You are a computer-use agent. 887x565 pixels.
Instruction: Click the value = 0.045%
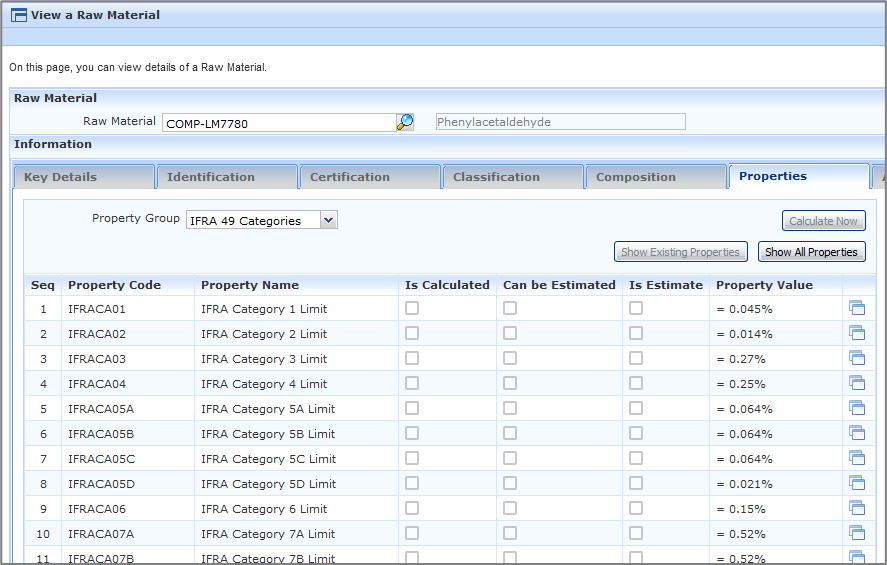744,309
